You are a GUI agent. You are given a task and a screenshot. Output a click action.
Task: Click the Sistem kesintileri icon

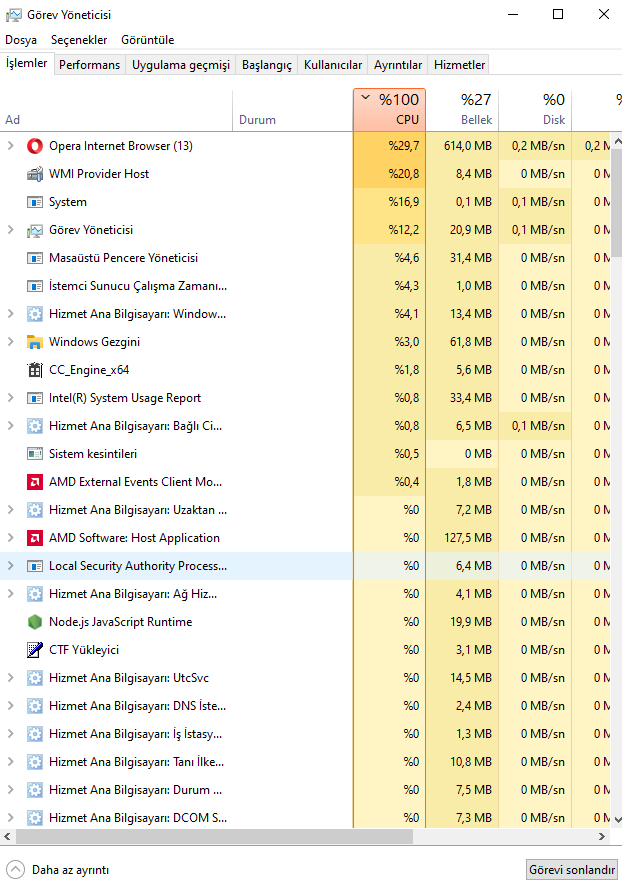35,454
